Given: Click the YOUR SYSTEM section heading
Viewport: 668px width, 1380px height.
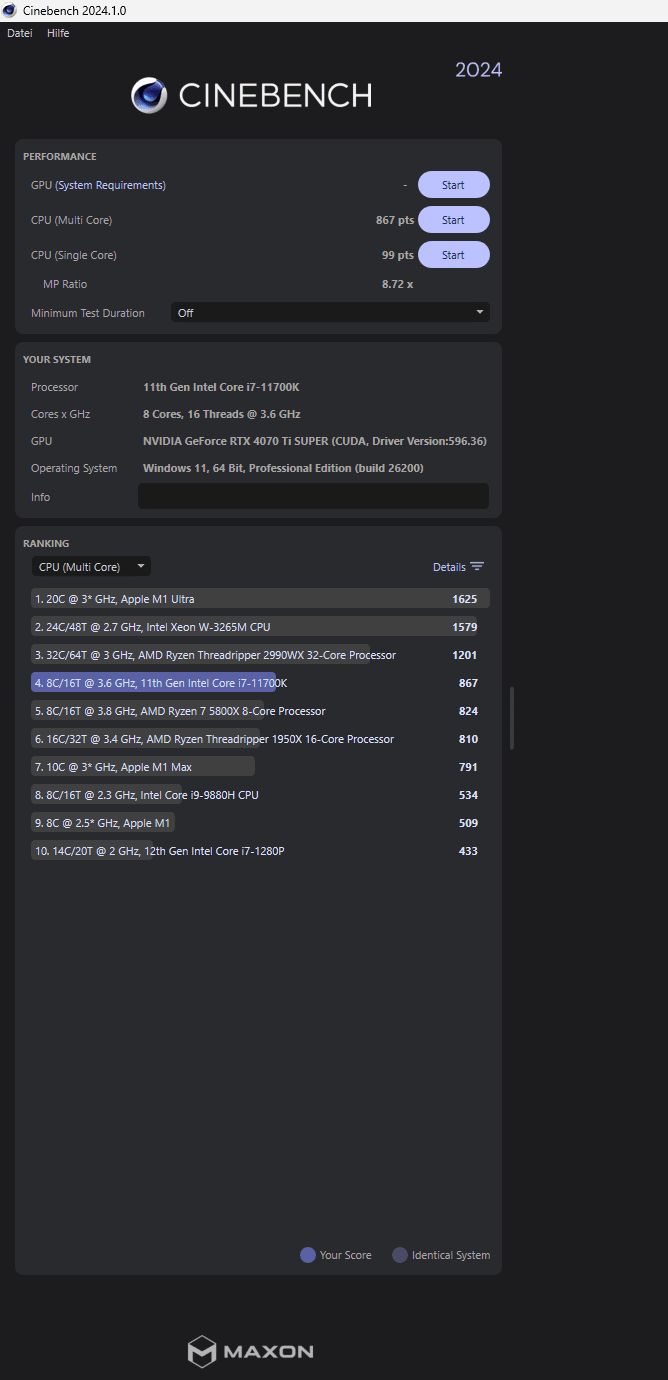Looking at the screenshot, I should [57, 360].
